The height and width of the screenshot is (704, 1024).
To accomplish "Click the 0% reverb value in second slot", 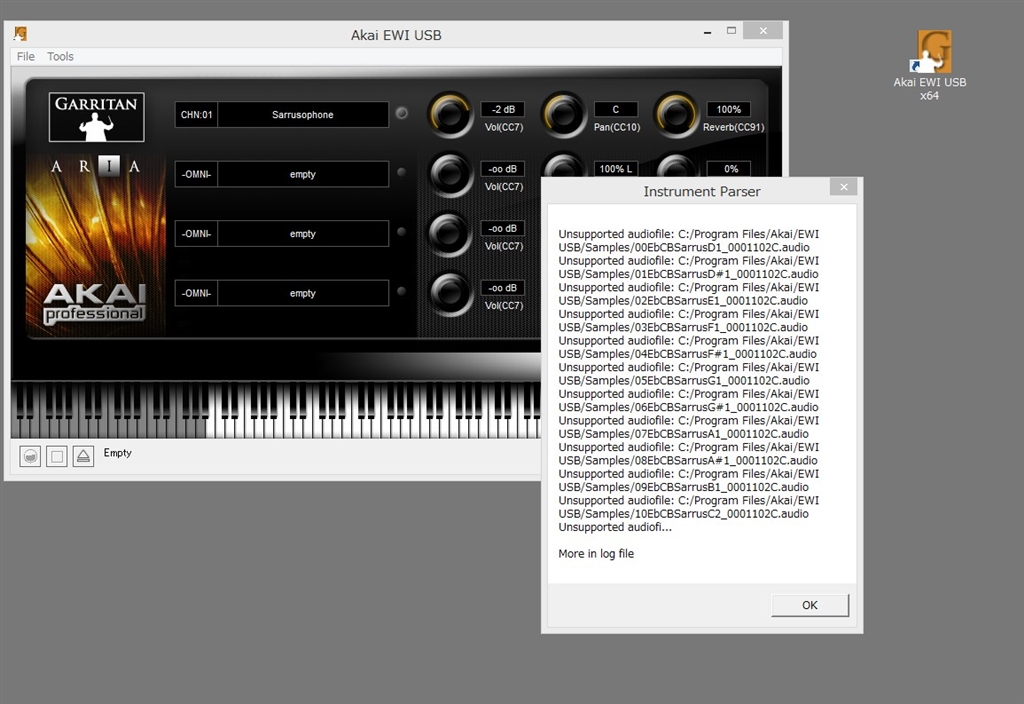I will (x=729, y=168).
